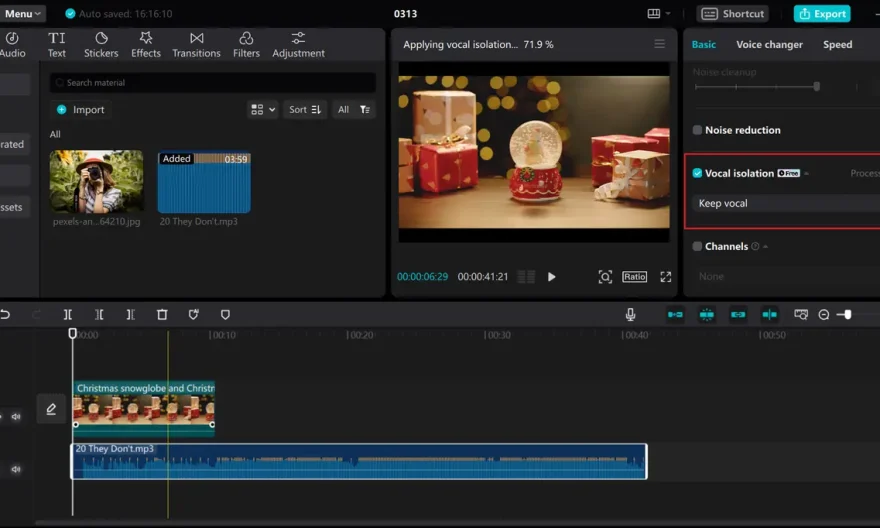Screen dimensions: 880x528
Task: Click the delete clip trash icon
Action: click(162, 315)
